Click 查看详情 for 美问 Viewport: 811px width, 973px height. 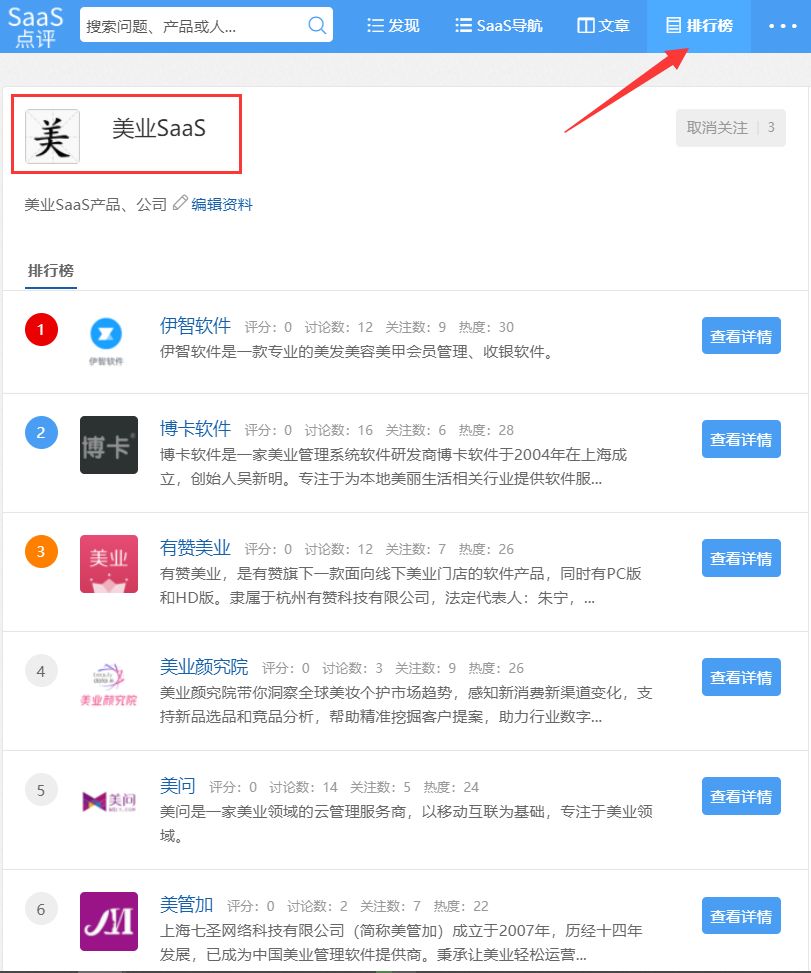pos(741,796)
